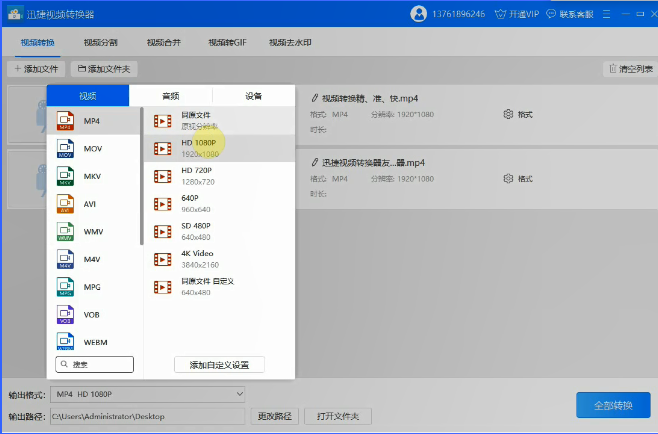Switch to 视频转换 tab

(38, 42)
